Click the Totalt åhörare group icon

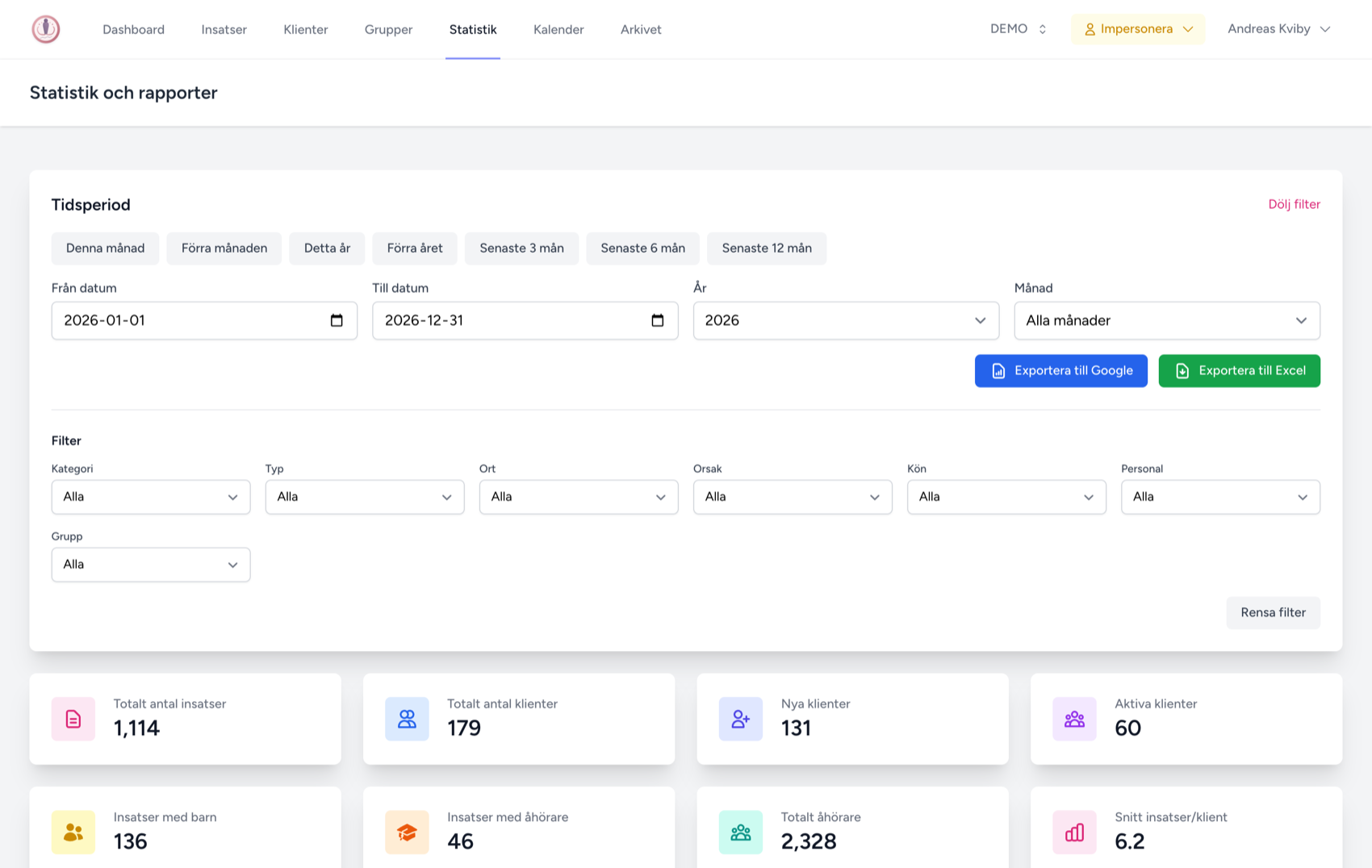coord(741,832)
